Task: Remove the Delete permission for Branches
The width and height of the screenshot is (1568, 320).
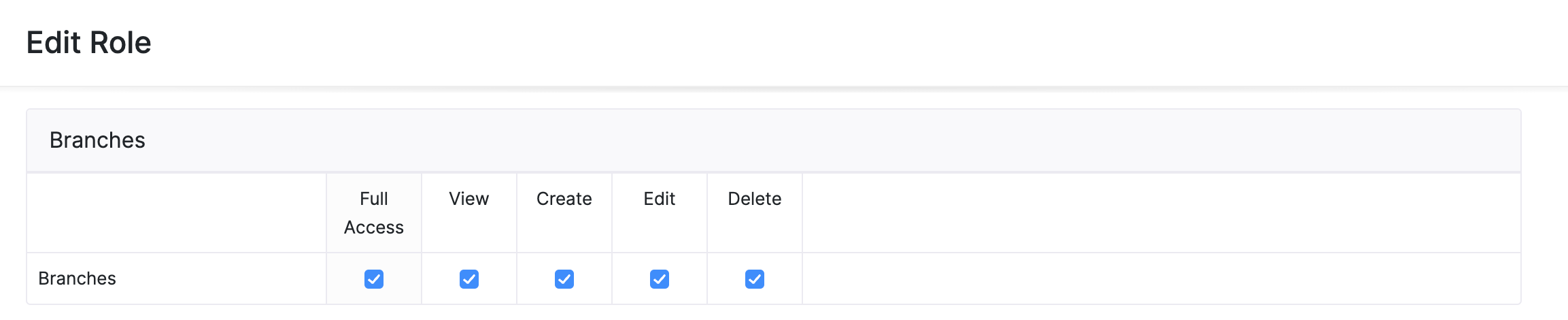Action: coord(755,279)
